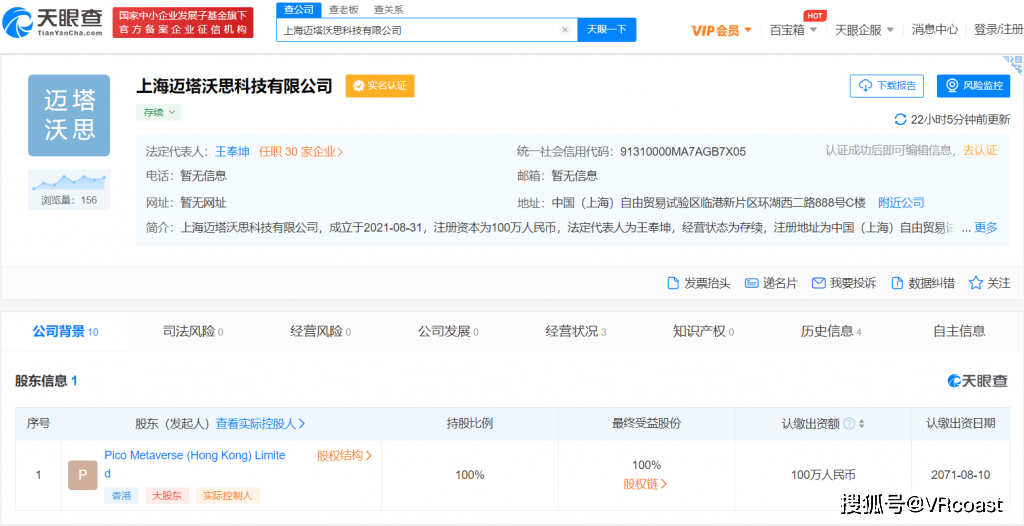This screenshot has width=1024, height=526.
Task: Click the 香港 tag
Action: click(x=121, y=496)
